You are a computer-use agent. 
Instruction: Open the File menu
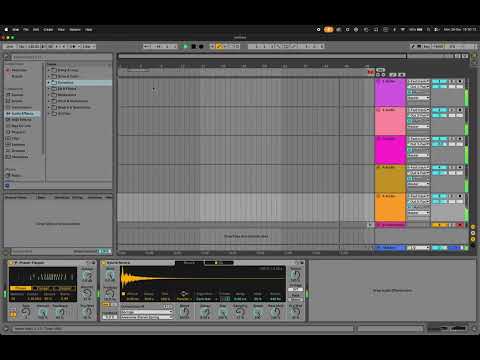(x=26, y=30)
